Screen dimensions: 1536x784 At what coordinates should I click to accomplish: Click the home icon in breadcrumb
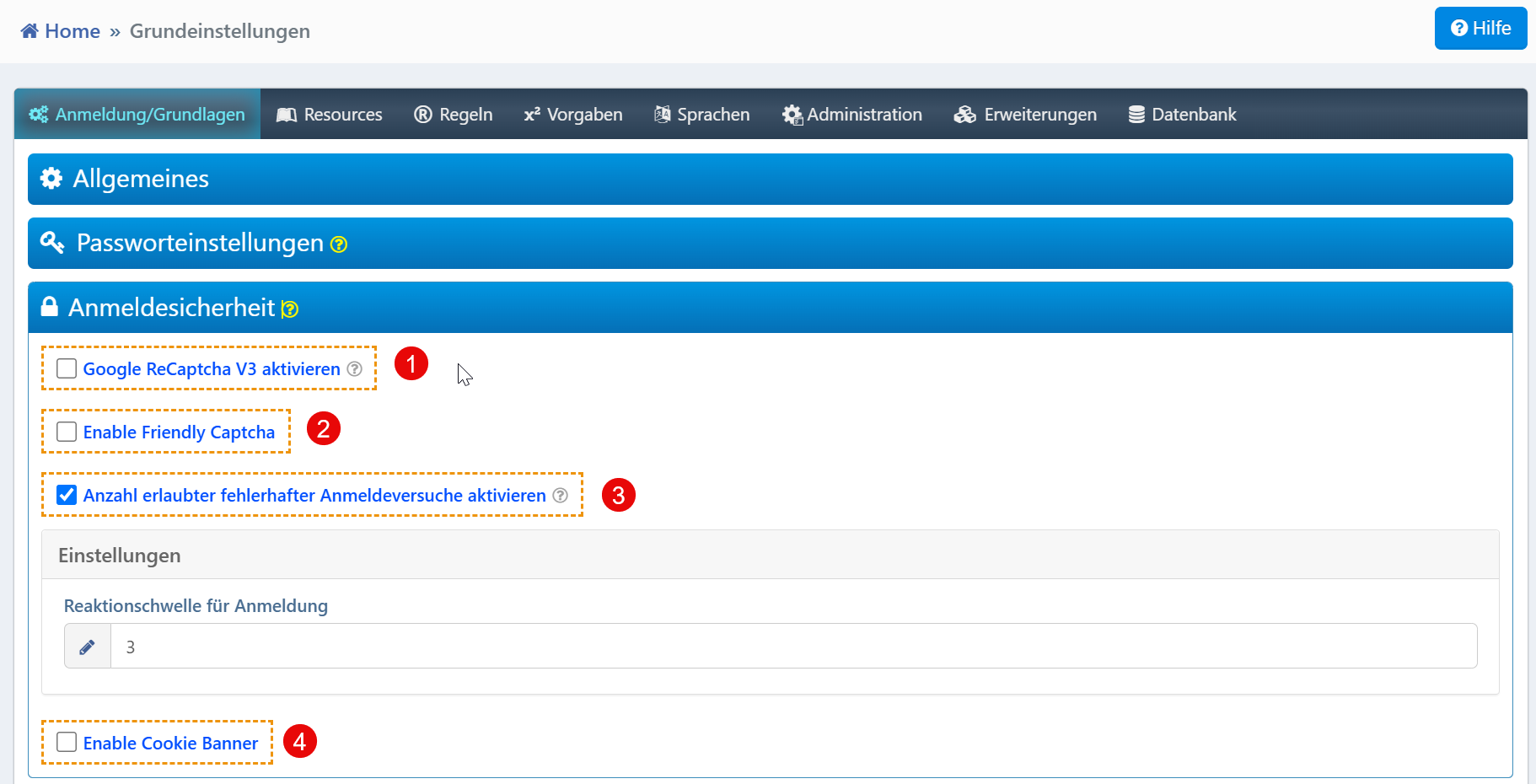pyautogui.click(x=30, y=31)
